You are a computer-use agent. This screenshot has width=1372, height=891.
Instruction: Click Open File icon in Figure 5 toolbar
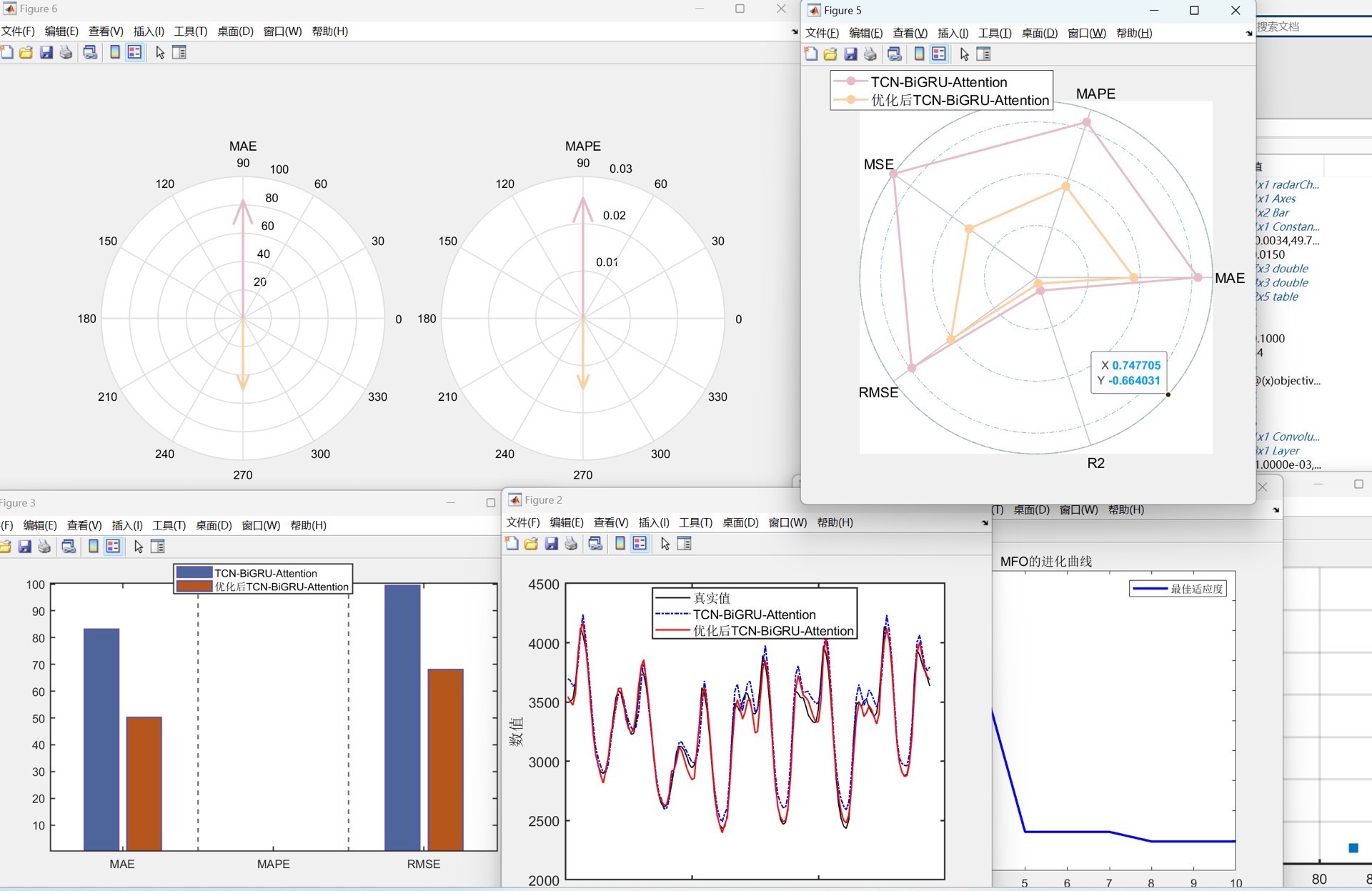[x=830, y=54]
